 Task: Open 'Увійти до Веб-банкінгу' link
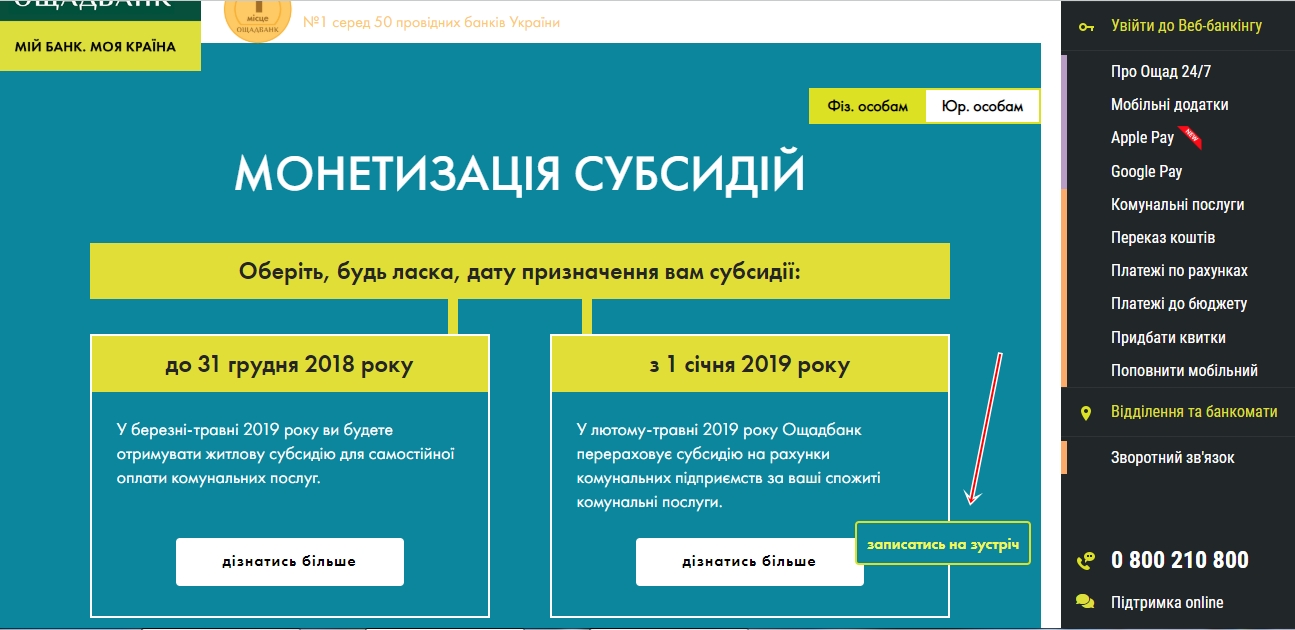[x=1186, y=26]
